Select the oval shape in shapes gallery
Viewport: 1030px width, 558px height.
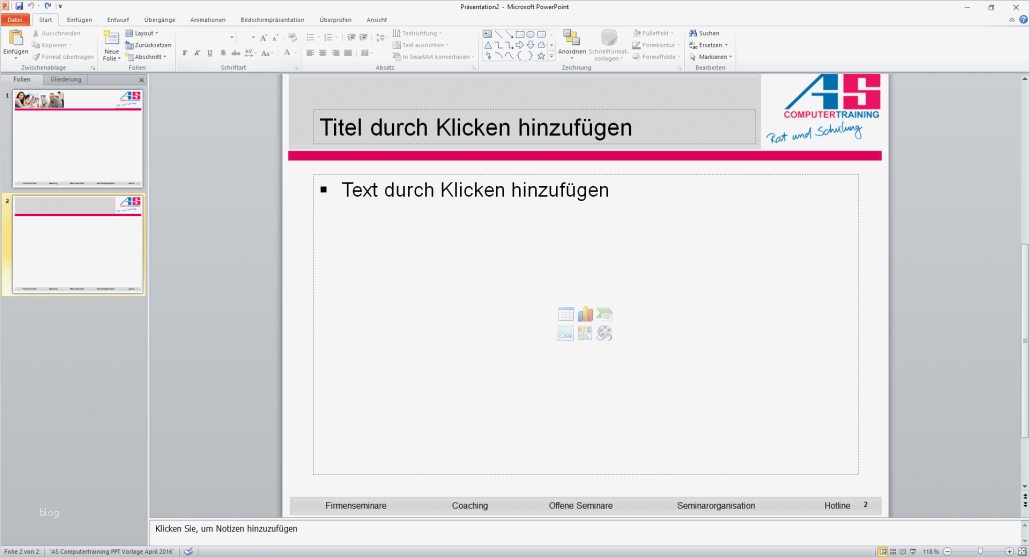click(x=530, y=34)
